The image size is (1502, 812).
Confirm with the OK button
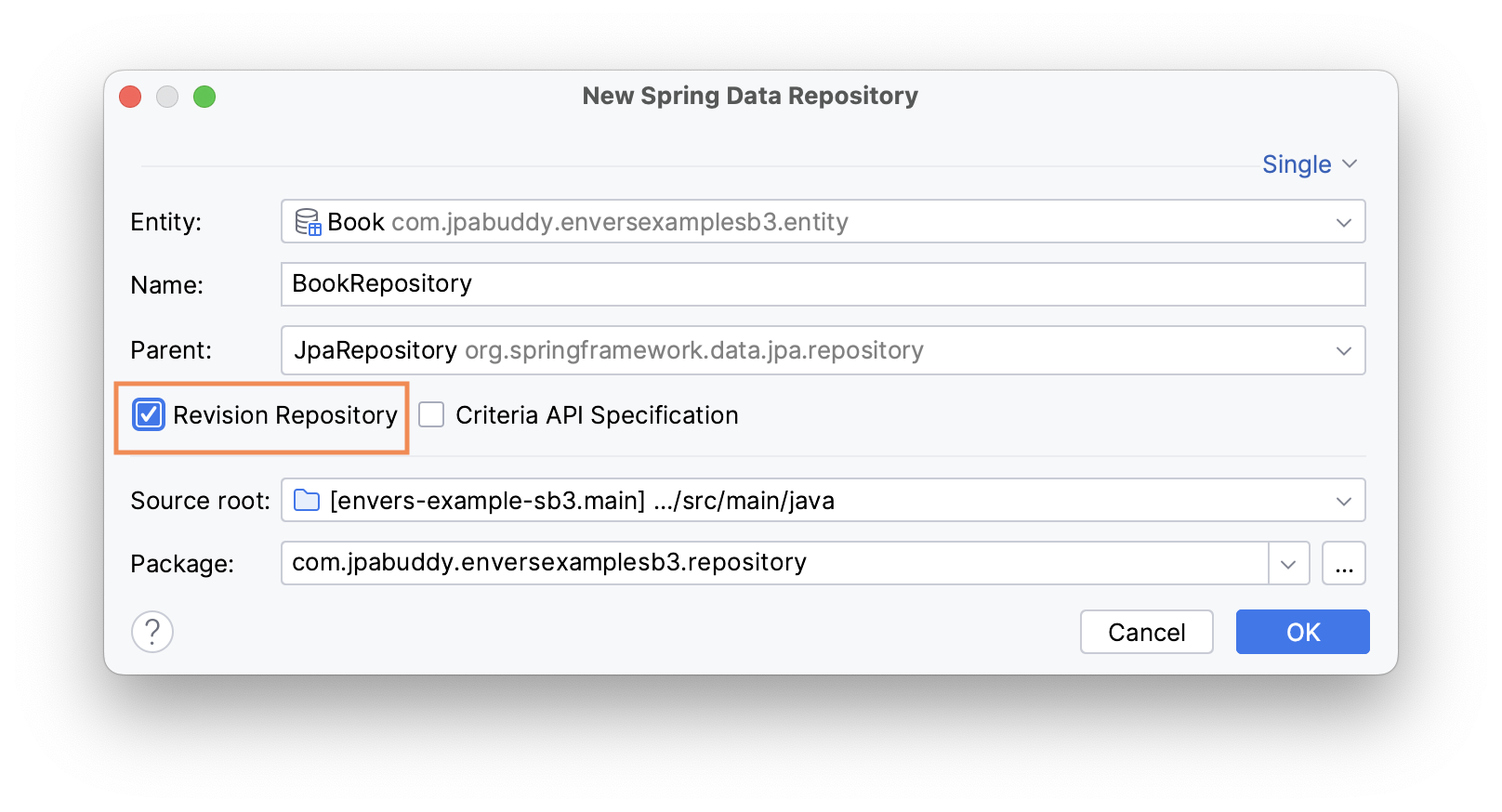1302,632
